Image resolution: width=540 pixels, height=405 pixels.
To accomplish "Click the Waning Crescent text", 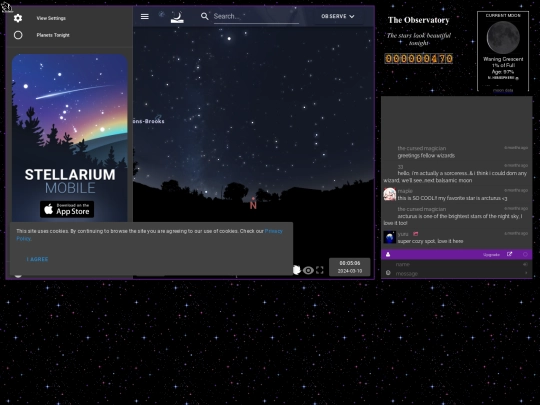I will (503, 59).
